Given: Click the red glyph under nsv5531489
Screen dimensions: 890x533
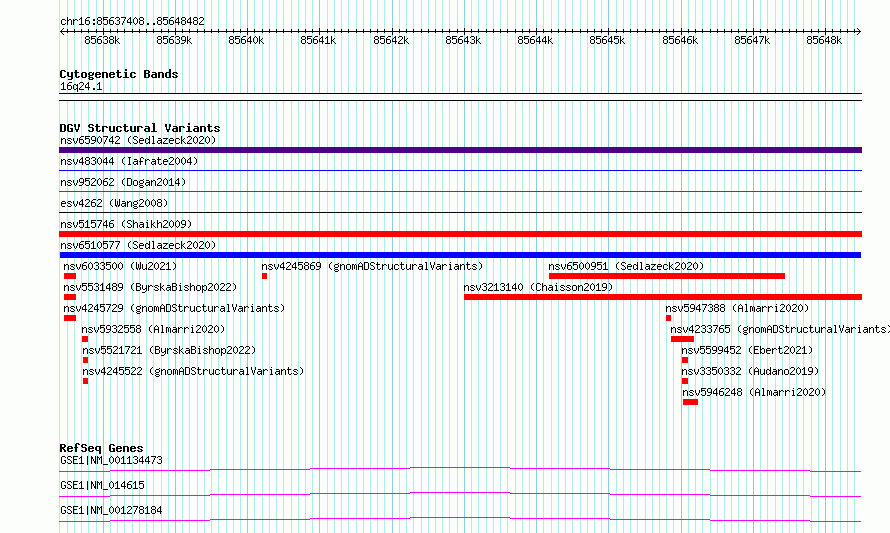Looking at the screenshot, I should coord(70,297).
